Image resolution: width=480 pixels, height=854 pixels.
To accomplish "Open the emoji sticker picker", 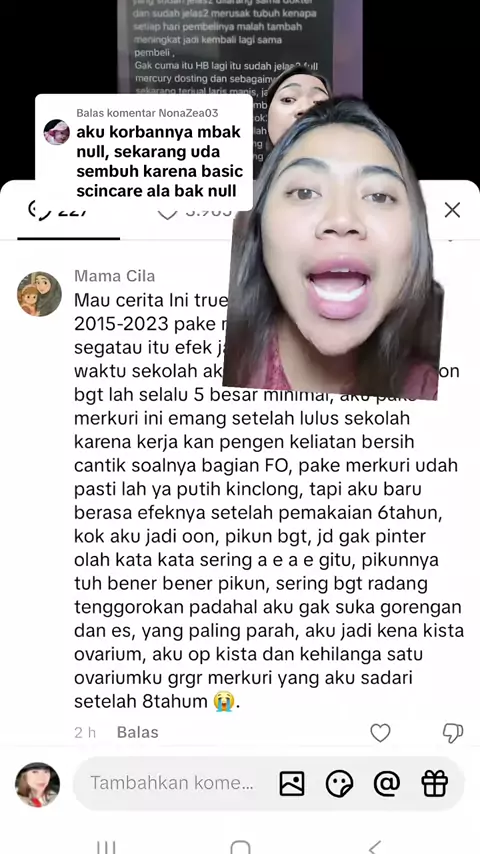I will tap(339, 784).
